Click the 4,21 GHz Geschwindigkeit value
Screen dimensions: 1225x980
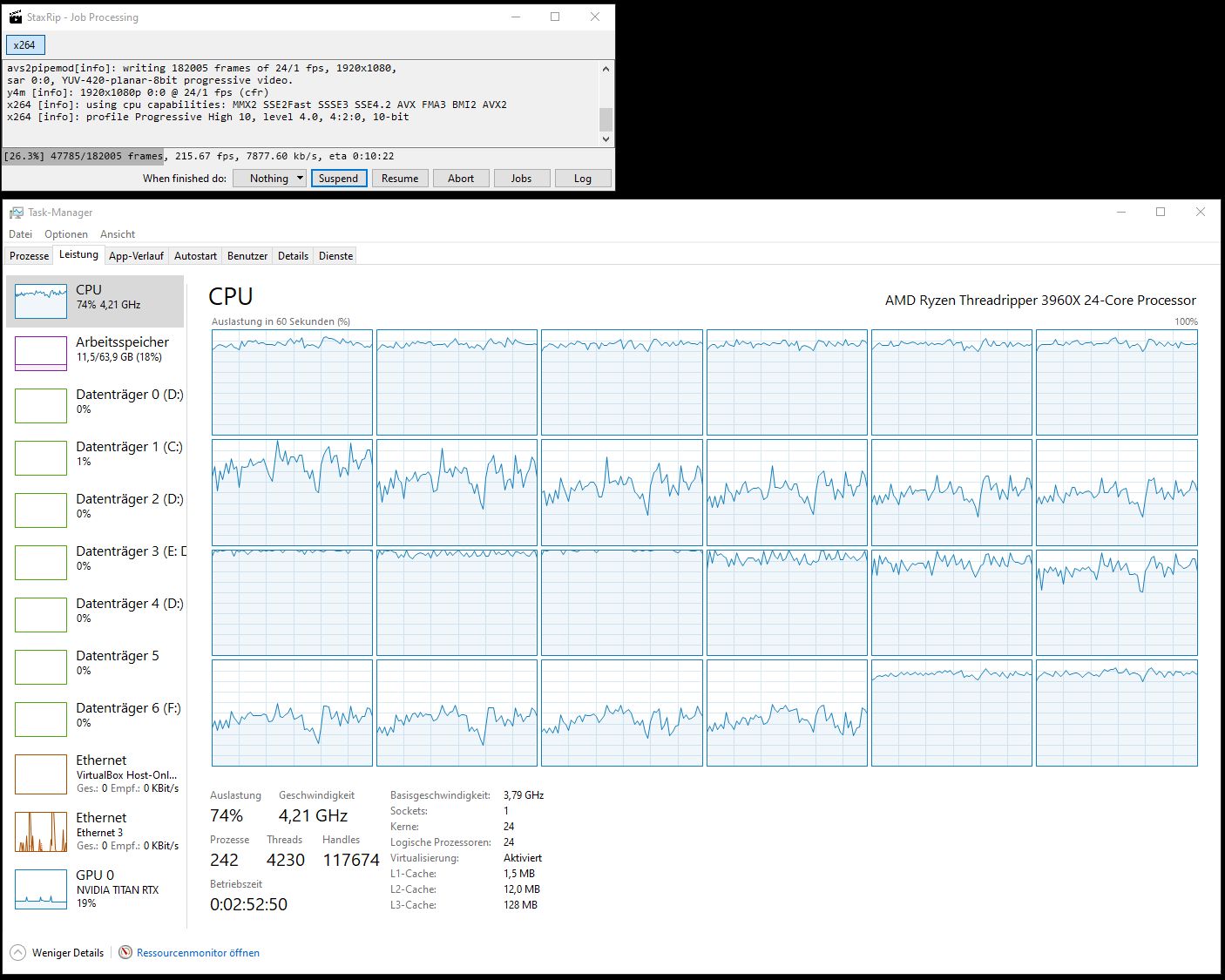(x=313, y=816)
